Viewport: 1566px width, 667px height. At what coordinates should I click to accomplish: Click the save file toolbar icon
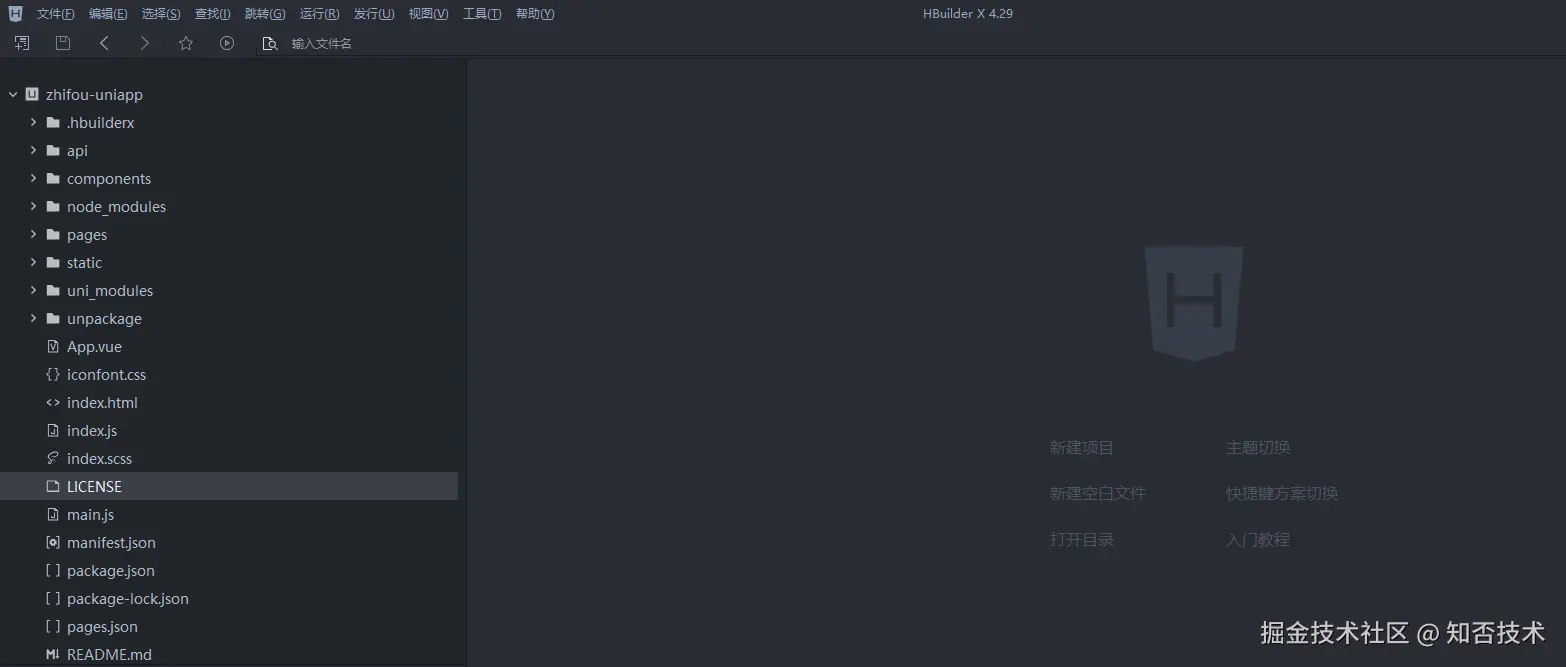click(x=63, y=43)
